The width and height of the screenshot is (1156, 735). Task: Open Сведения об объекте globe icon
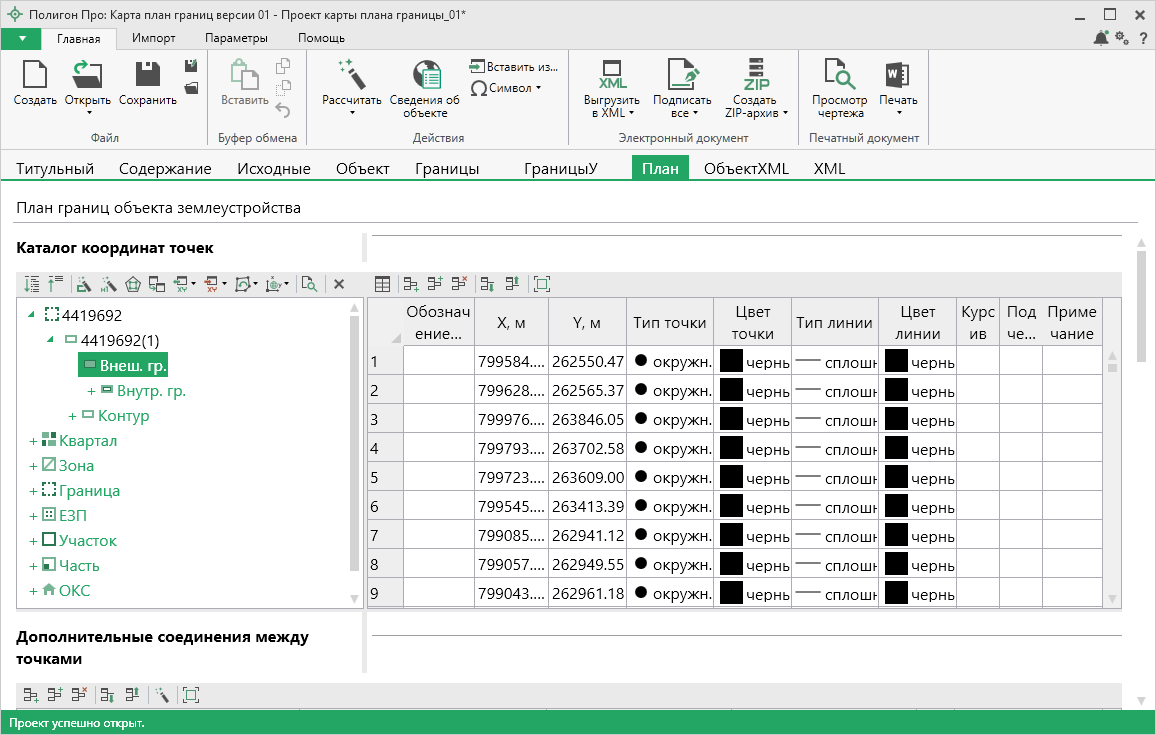tap(427, 76)
